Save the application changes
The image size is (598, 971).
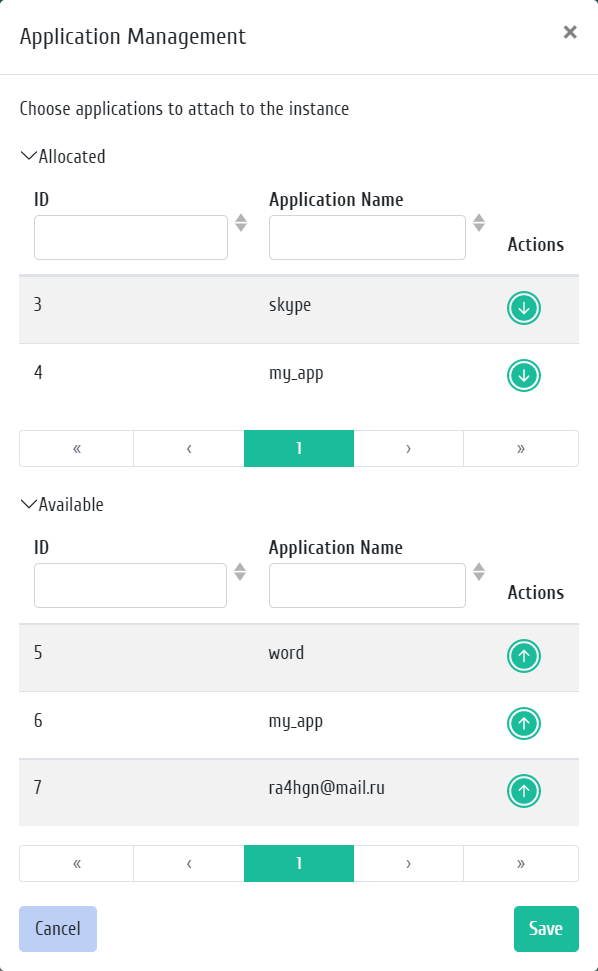pos(546,929)
